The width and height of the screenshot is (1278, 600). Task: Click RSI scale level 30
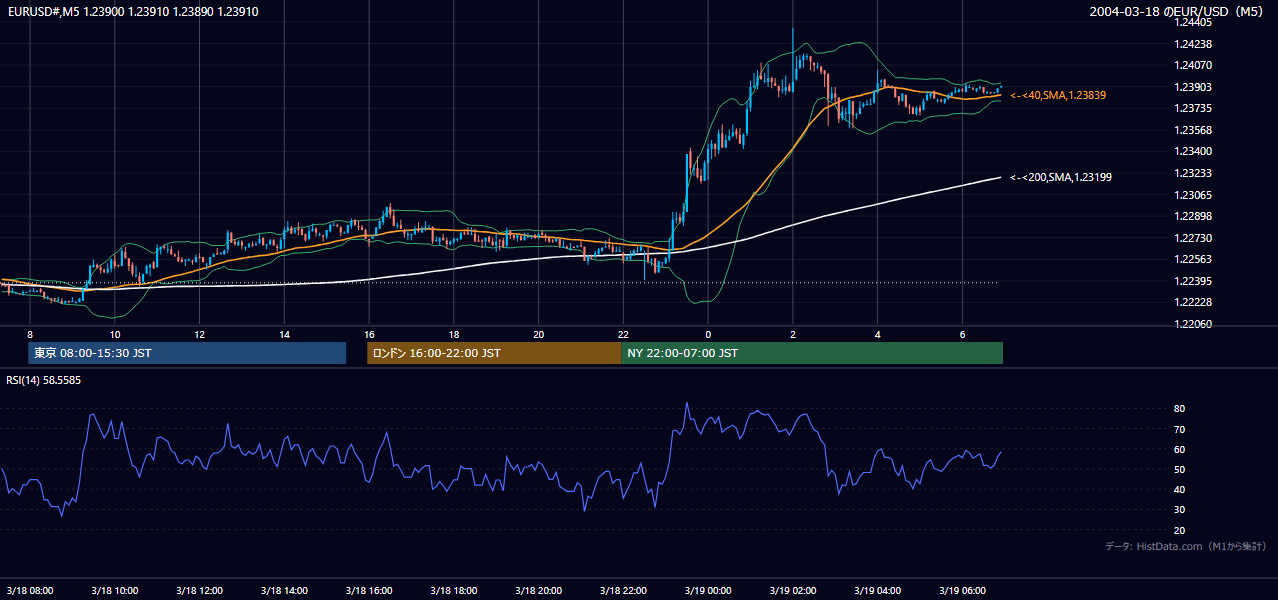pos(1180,510)
